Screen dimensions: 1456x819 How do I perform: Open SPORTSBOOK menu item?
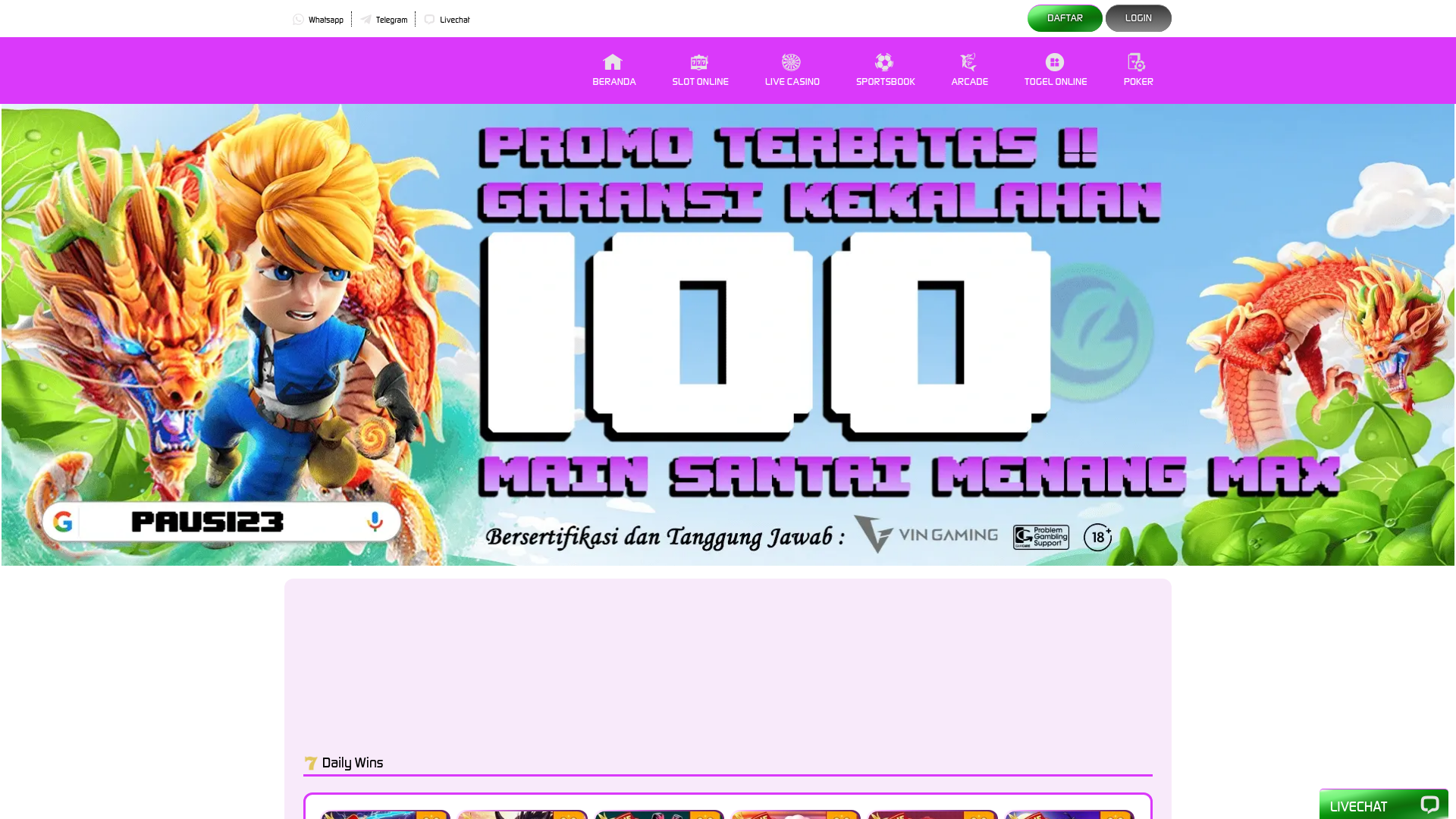tap(886, 70)
